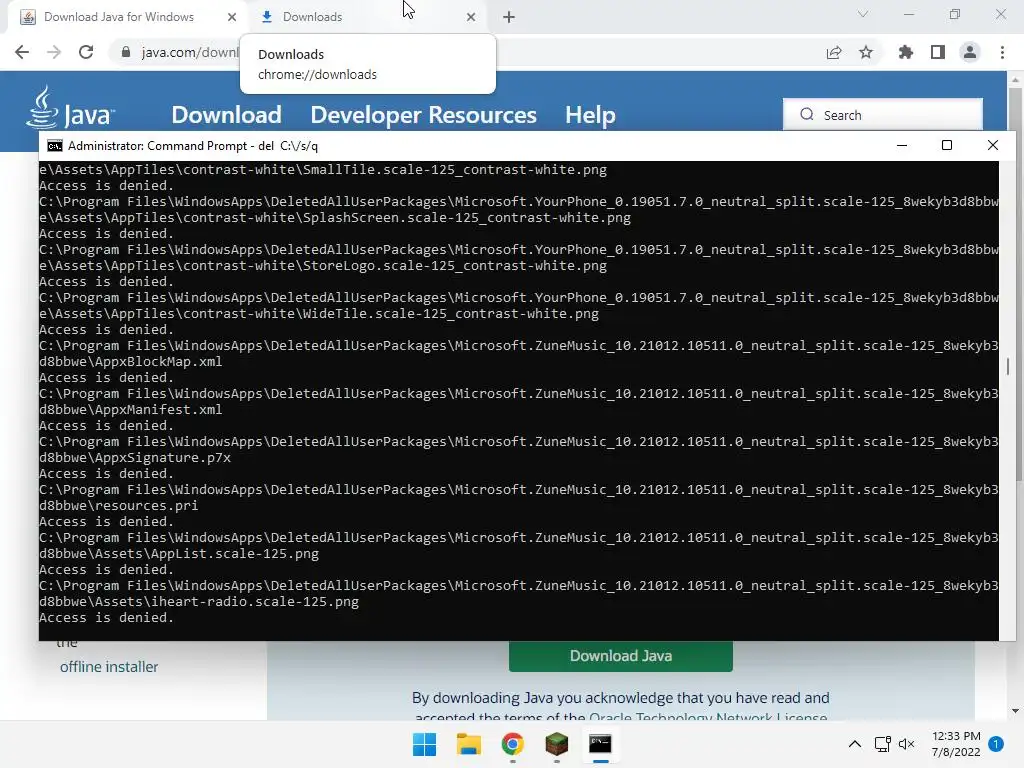Click the iheart-radio.scale-125.png console line

pyautogui.click(x=199, y=601)
